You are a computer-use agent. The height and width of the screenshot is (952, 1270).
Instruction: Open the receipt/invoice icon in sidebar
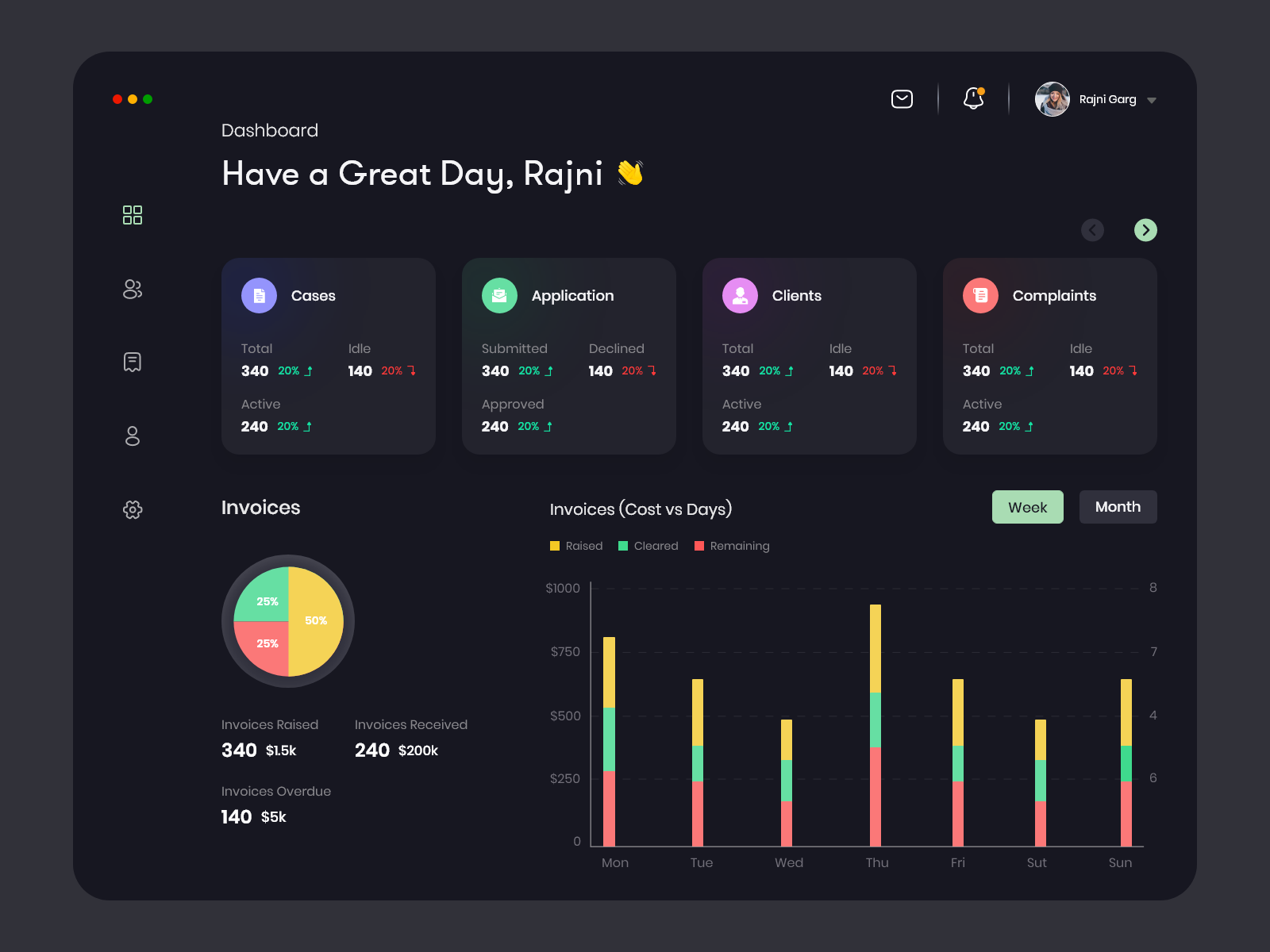(x=133, y=363)
